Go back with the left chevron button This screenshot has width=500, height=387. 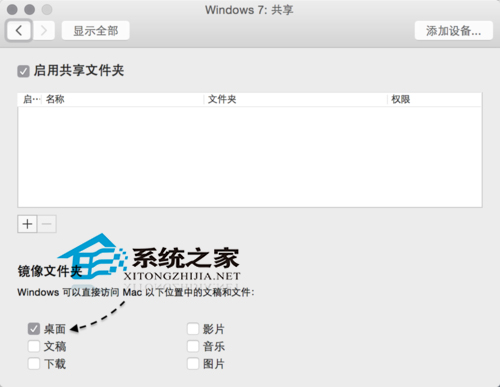coord(19,31)
